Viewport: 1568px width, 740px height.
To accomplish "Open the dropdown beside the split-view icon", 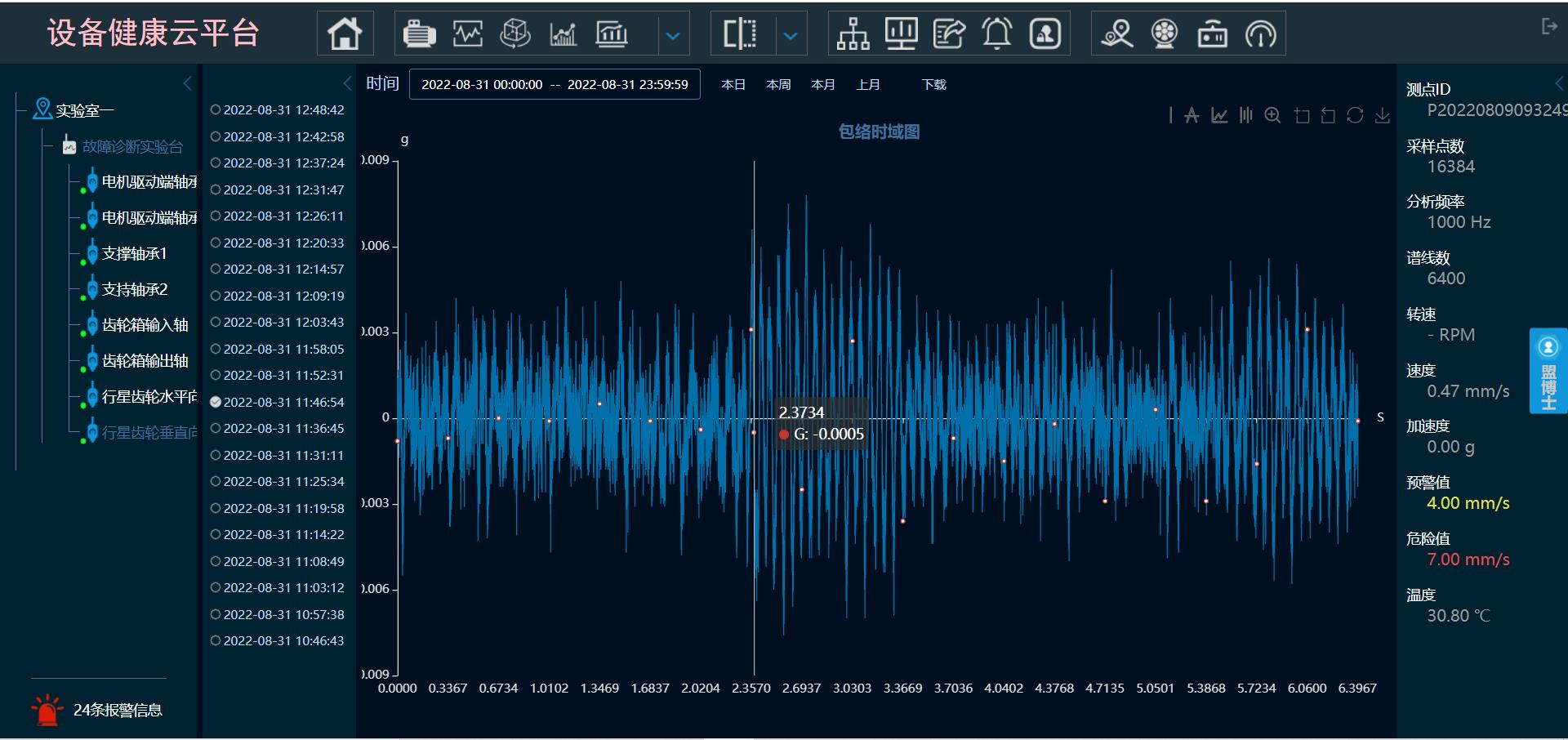I will pos(791,35).
